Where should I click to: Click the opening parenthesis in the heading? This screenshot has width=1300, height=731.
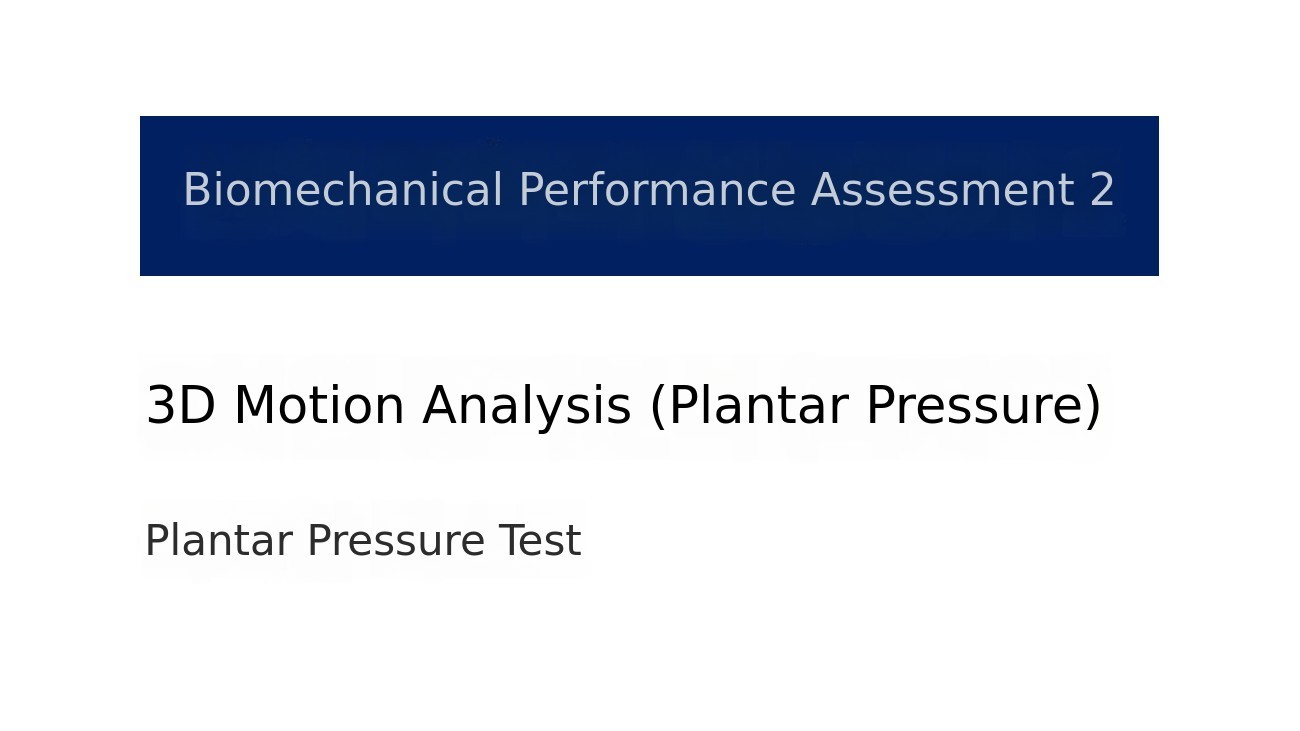coord(657,407)
